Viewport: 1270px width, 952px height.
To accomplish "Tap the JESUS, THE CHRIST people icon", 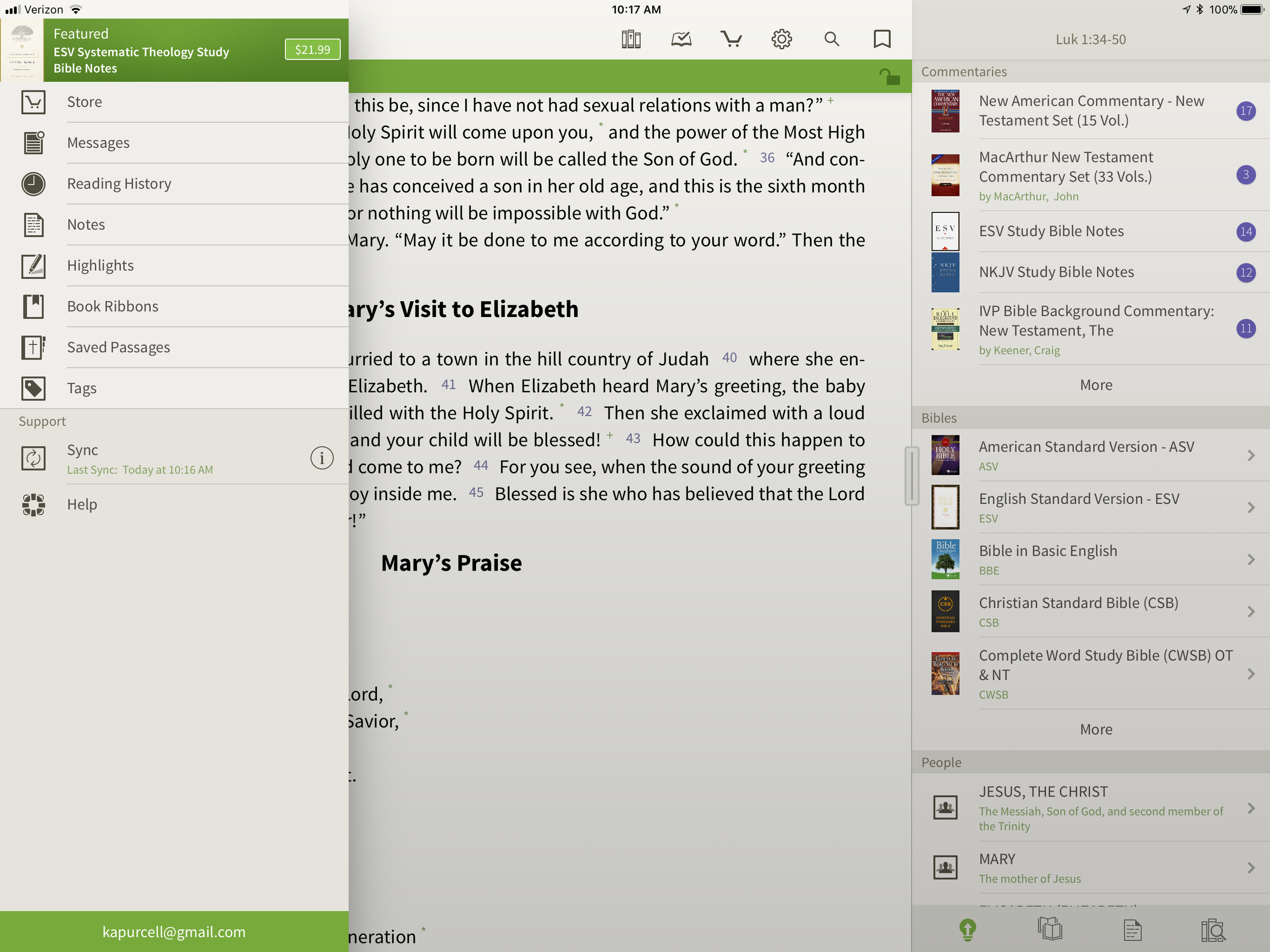I will (945, 807).
